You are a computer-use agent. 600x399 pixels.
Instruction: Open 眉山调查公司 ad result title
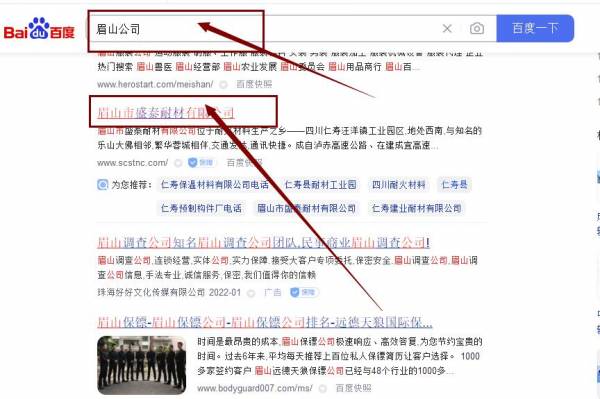coord(264,243)
